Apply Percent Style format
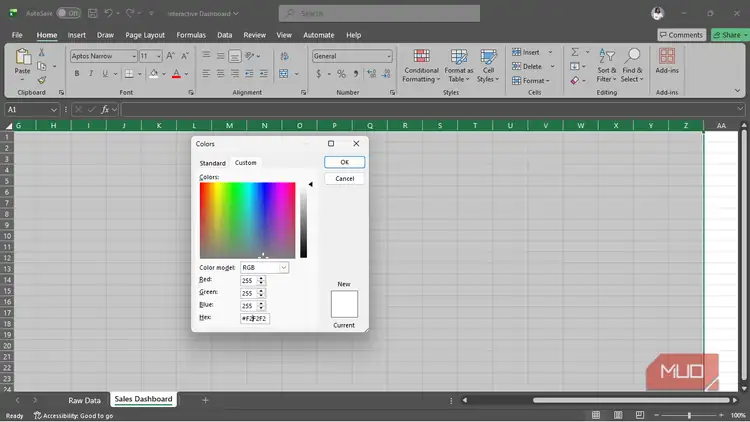This screenshot has height=422, width=750. (x=341, y=74)
